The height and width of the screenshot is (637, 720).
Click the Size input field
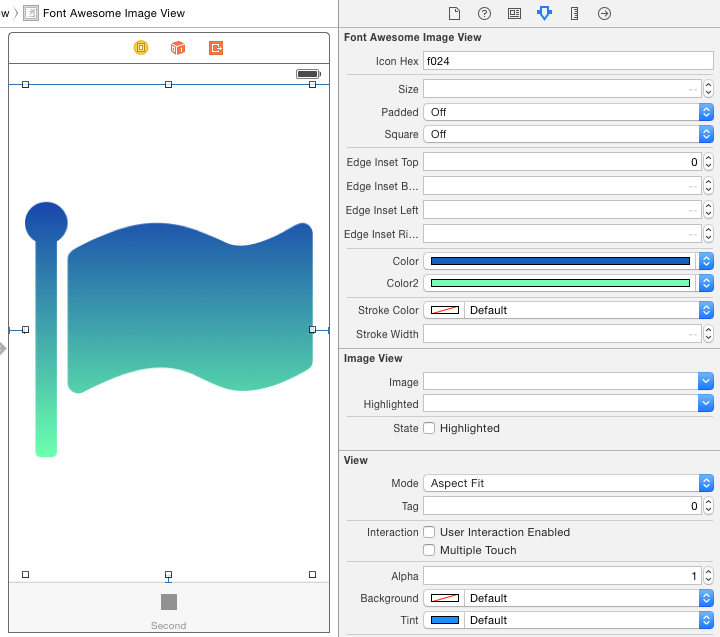click(562, 89)
